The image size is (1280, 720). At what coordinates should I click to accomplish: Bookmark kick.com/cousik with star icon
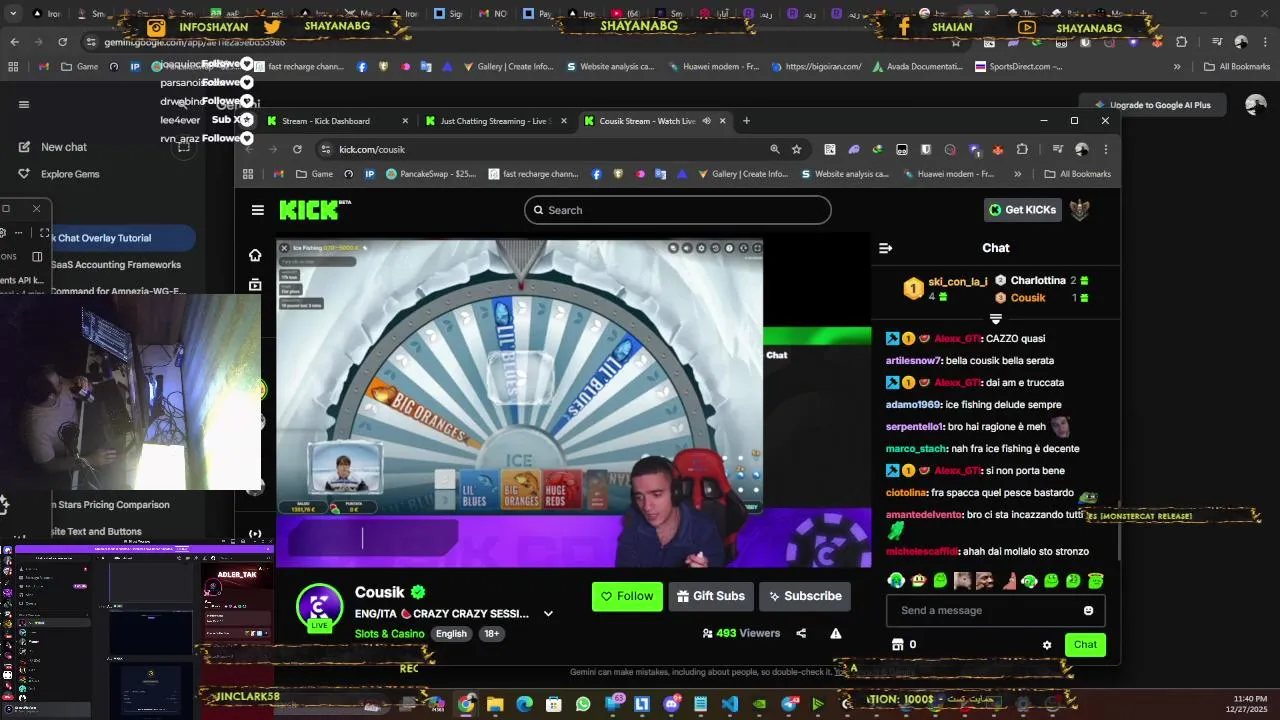(x=796, y=149)
